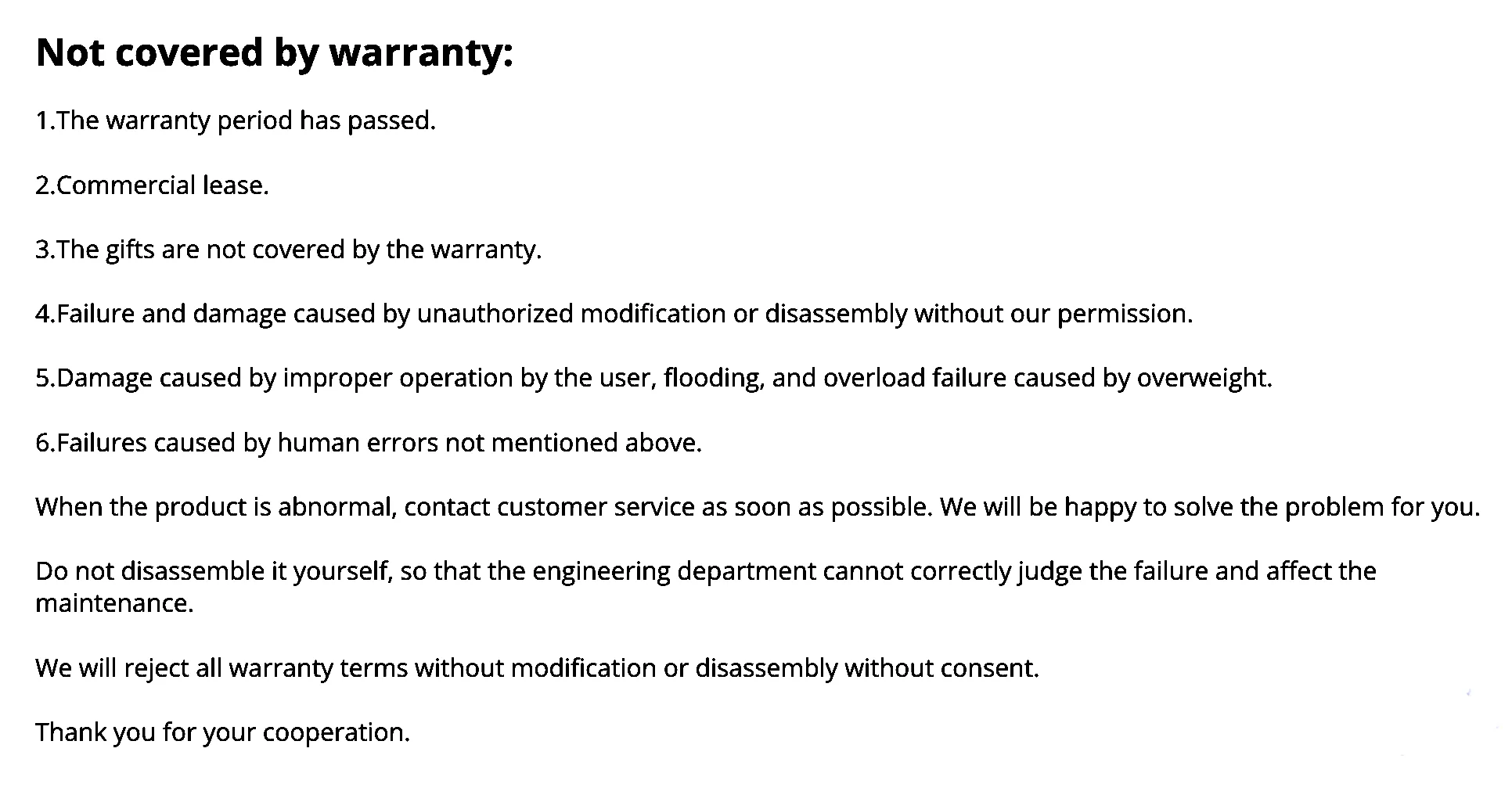This screenshot has height=795, width=1512.
Task: Click the word 'flooding' in item 5
Action: tap(713, 378)
